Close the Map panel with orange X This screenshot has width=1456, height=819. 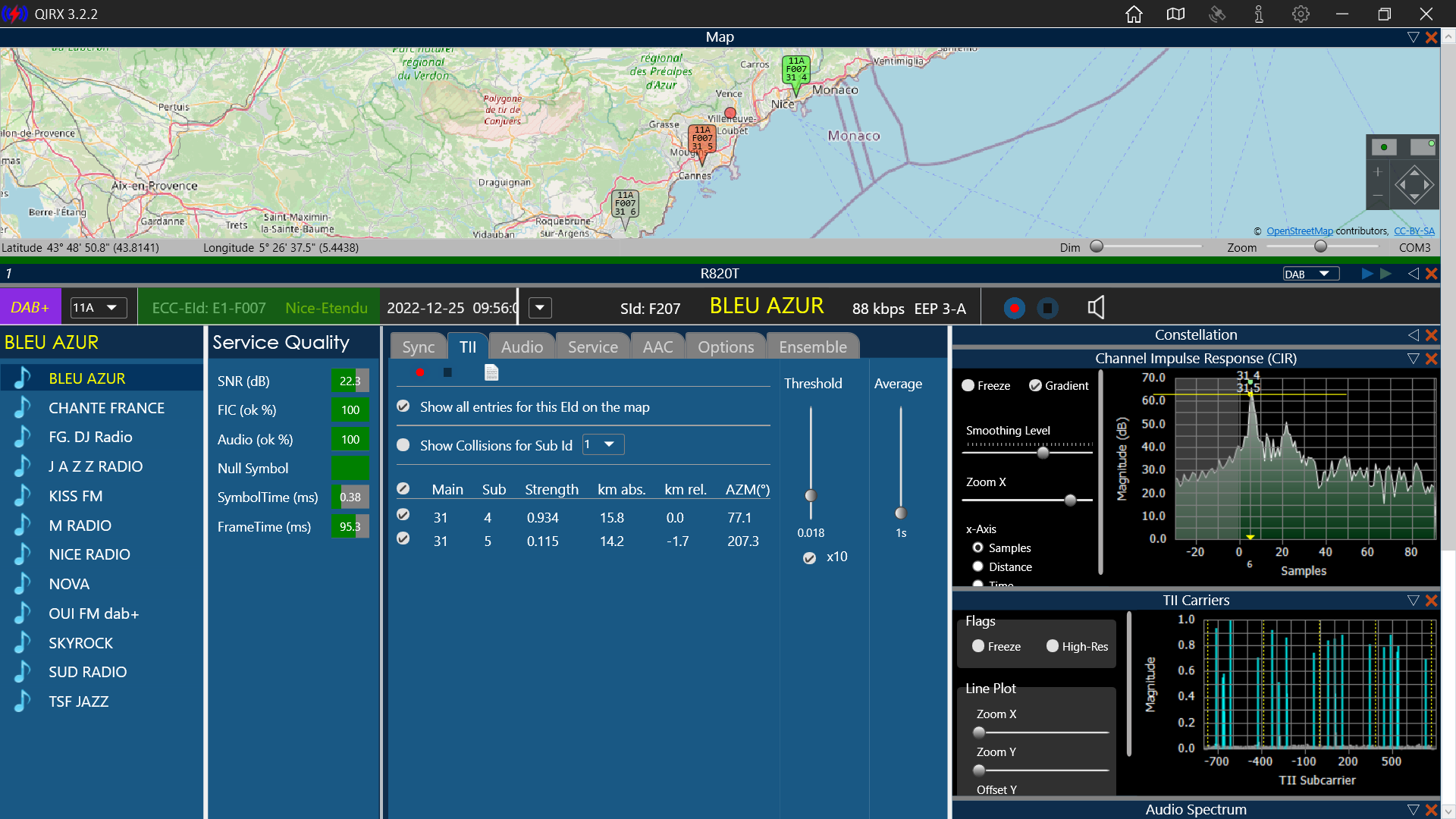[1432, 37]
